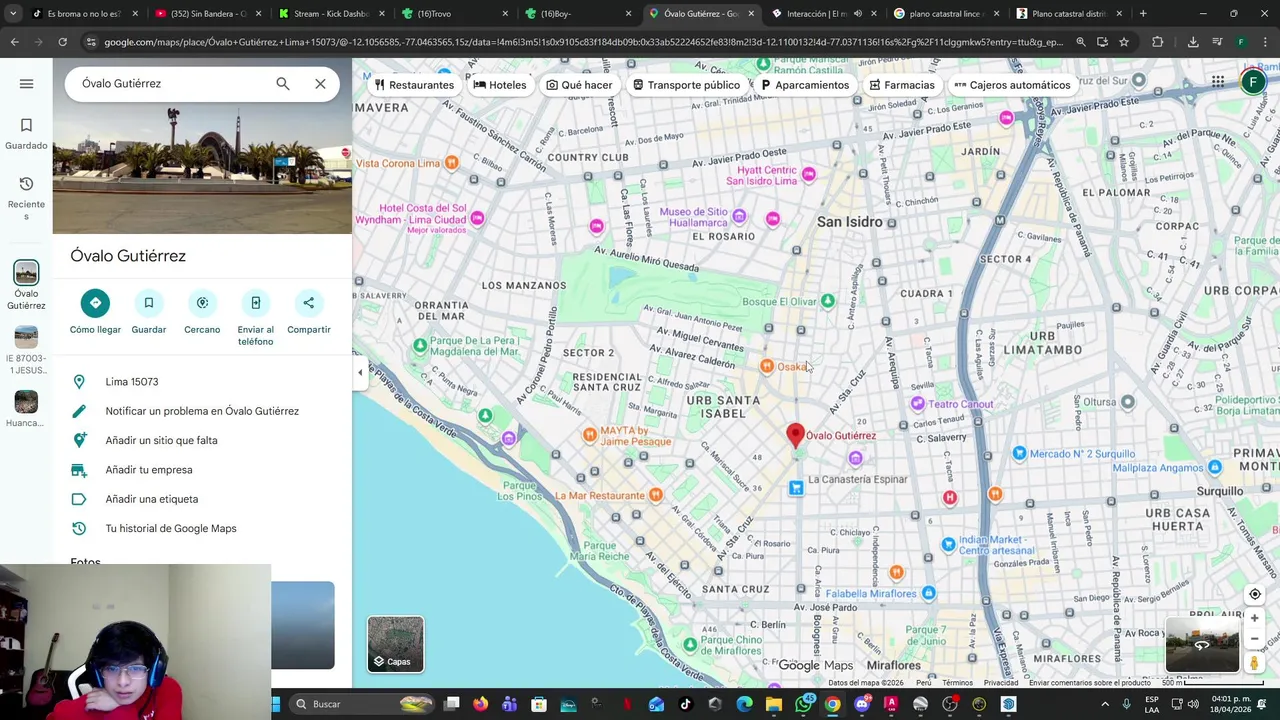Click Añadir una etiqueta
The image size is (1280, 720).
tap(202, 499)
